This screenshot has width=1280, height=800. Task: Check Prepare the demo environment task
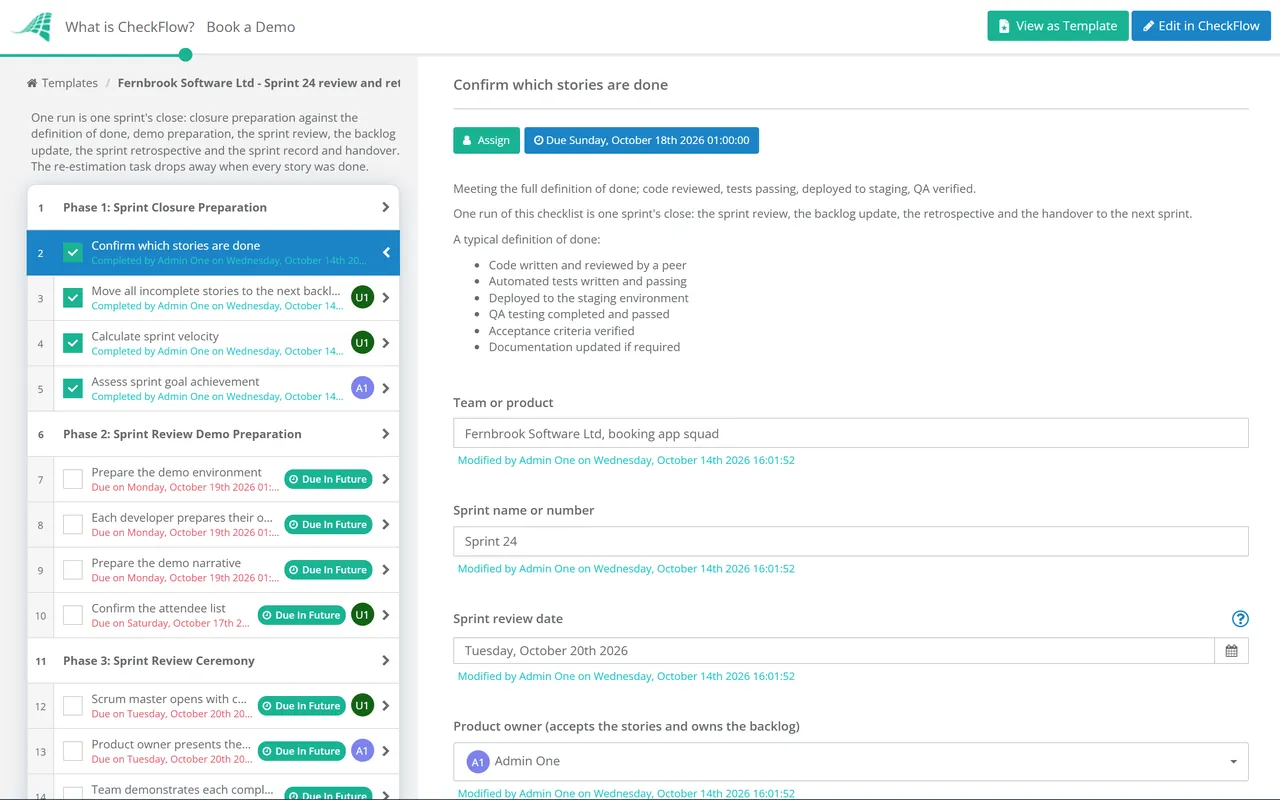pos(72,479)
